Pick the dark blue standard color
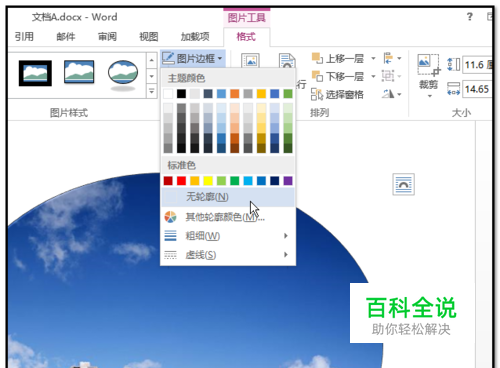500x368 pixels. point(275,181)
